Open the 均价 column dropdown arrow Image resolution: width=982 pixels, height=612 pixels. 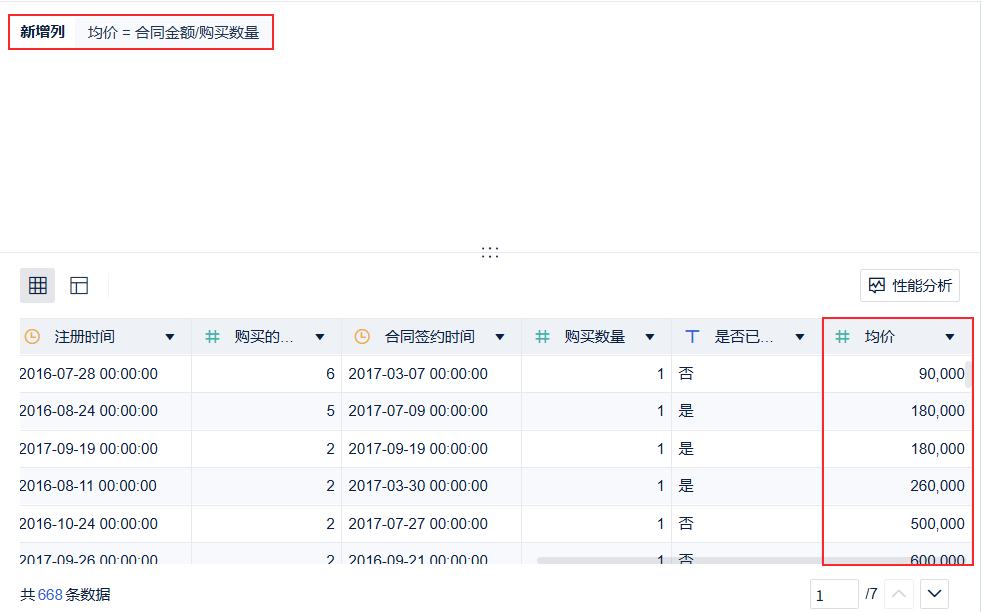click(x=950, y=337)
